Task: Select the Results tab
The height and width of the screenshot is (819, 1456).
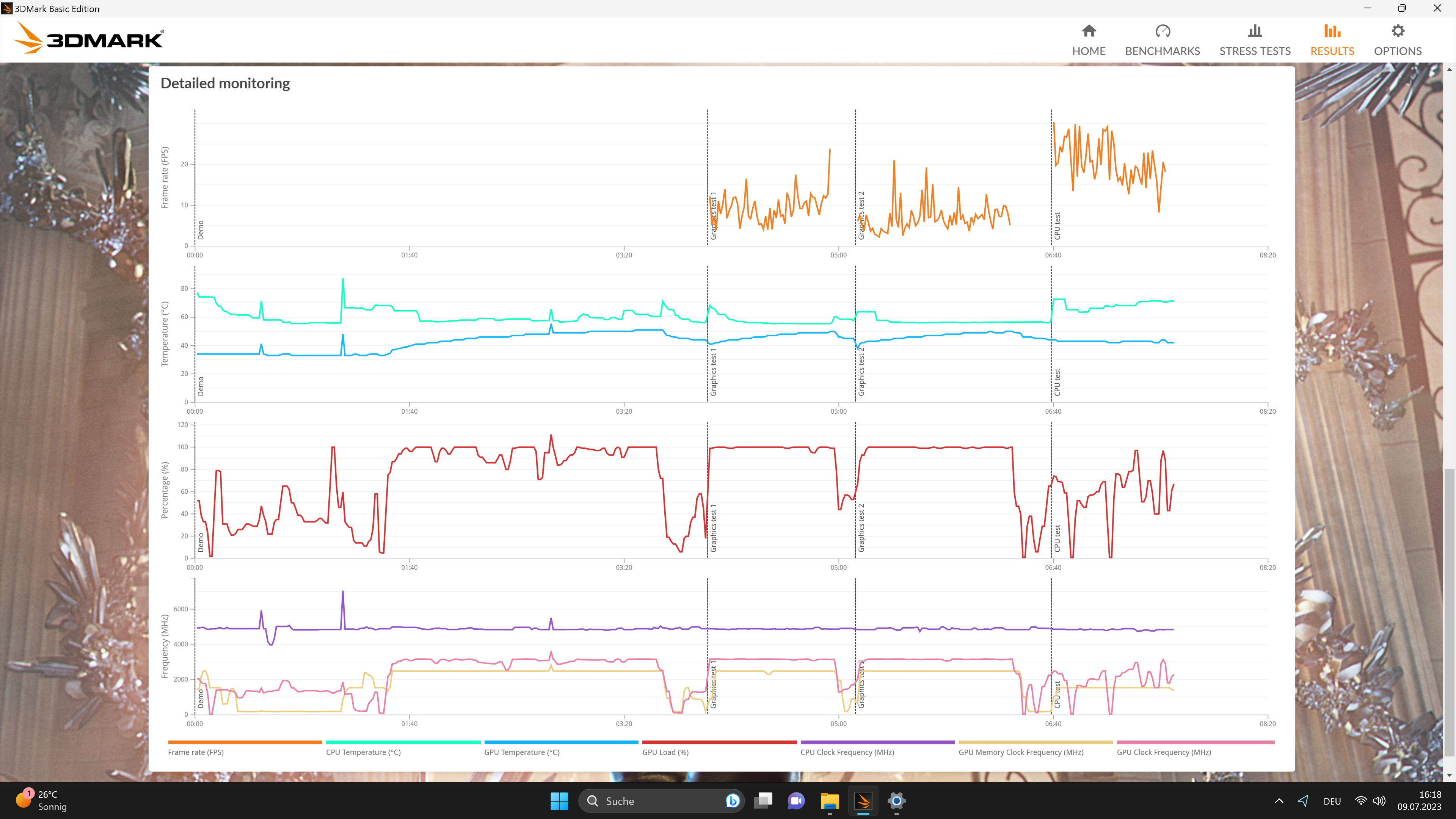Action: click(x=1332, y=39)
